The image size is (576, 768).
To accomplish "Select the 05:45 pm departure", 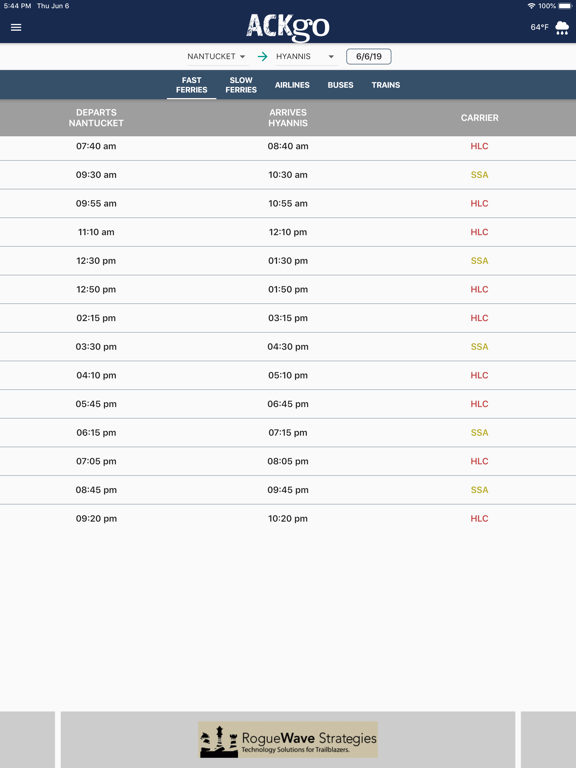I will point(96,404).
